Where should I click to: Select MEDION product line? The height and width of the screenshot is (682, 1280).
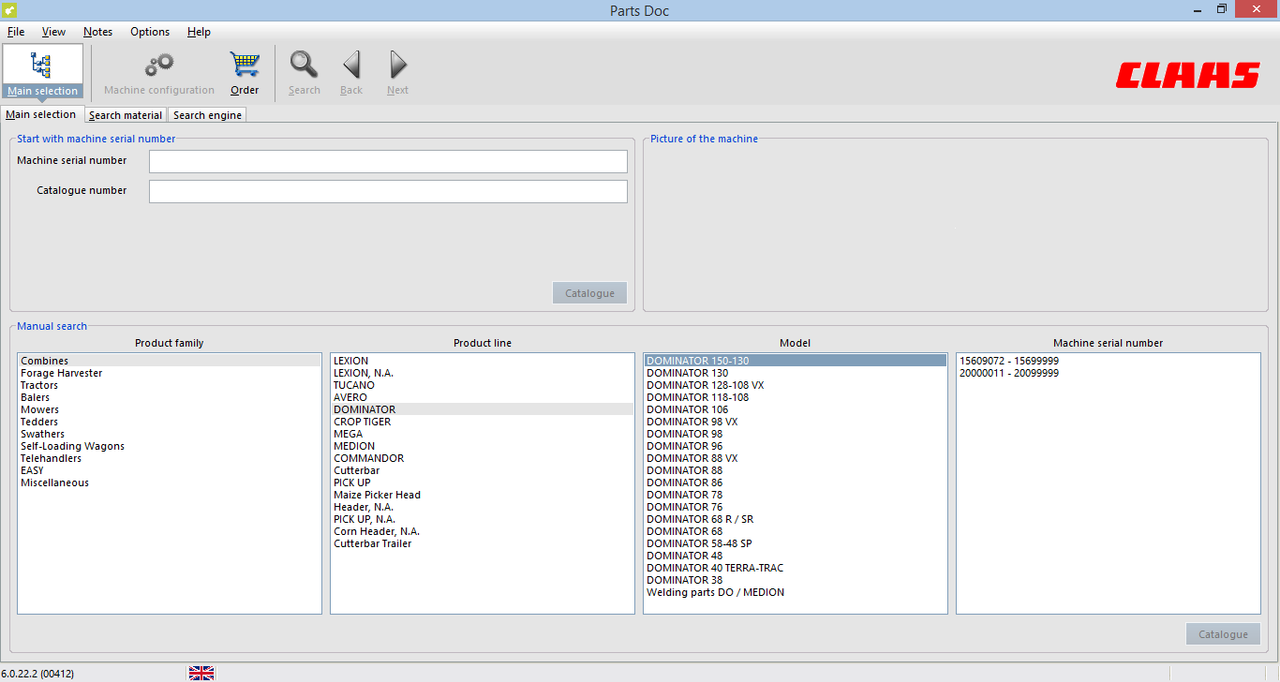point(482,446)
